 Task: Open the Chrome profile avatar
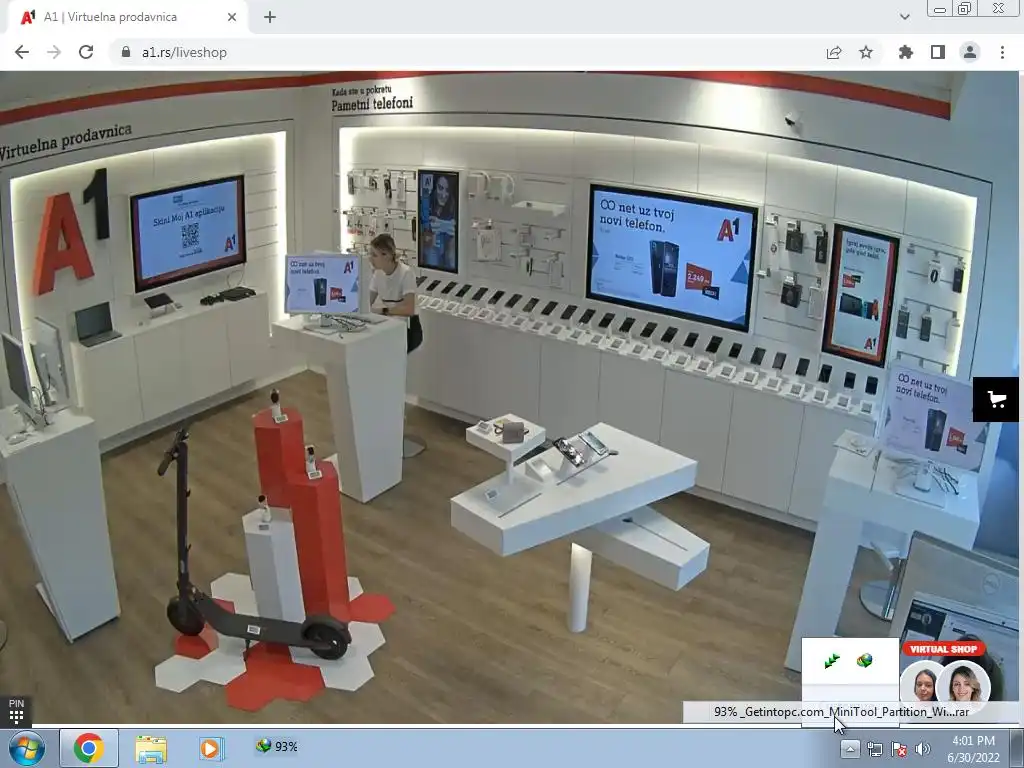pos(969,52)
